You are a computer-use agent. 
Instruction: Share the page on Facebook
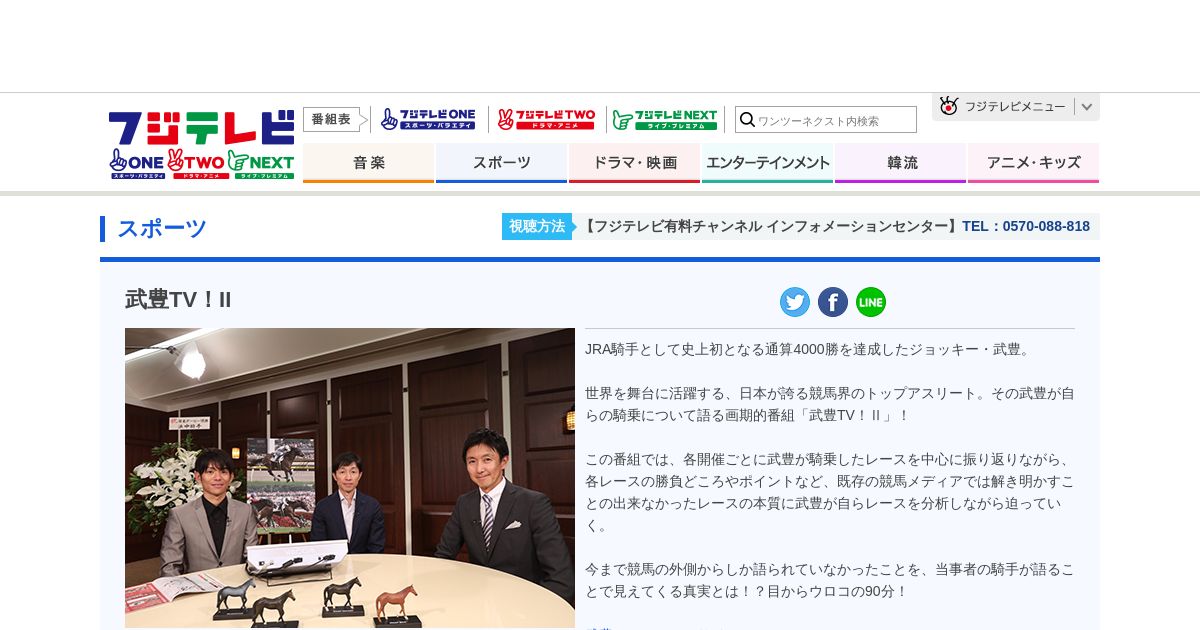pyautogui.click(x=833, y=302)
